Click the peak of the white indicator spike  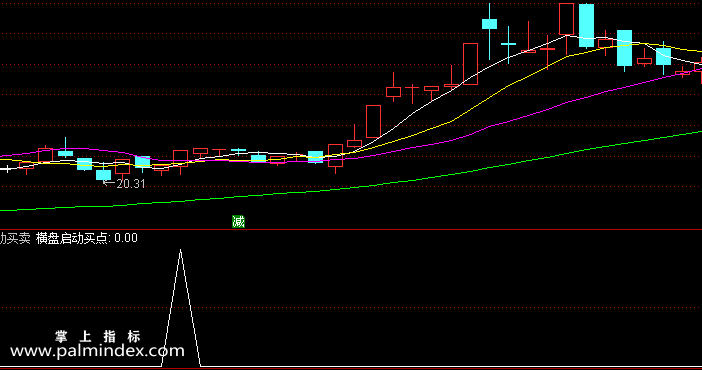pyautogui.click(x=180, y=251)
